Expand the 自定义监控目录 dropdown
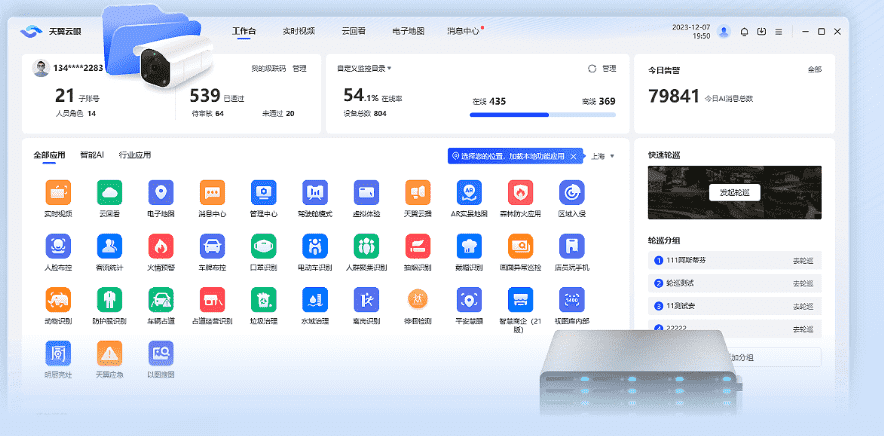The image size is (884, 436). coord(364,68)
